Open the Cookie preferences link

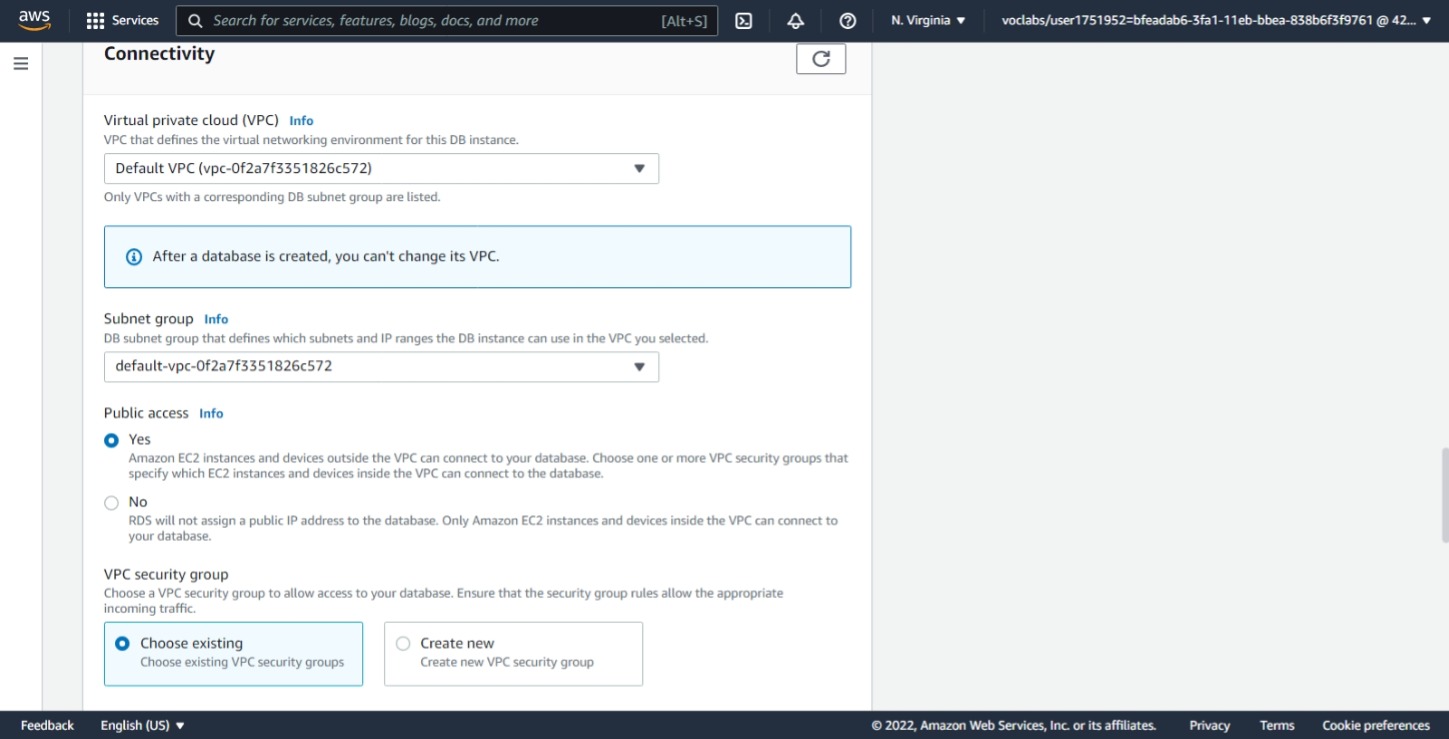1376,725
